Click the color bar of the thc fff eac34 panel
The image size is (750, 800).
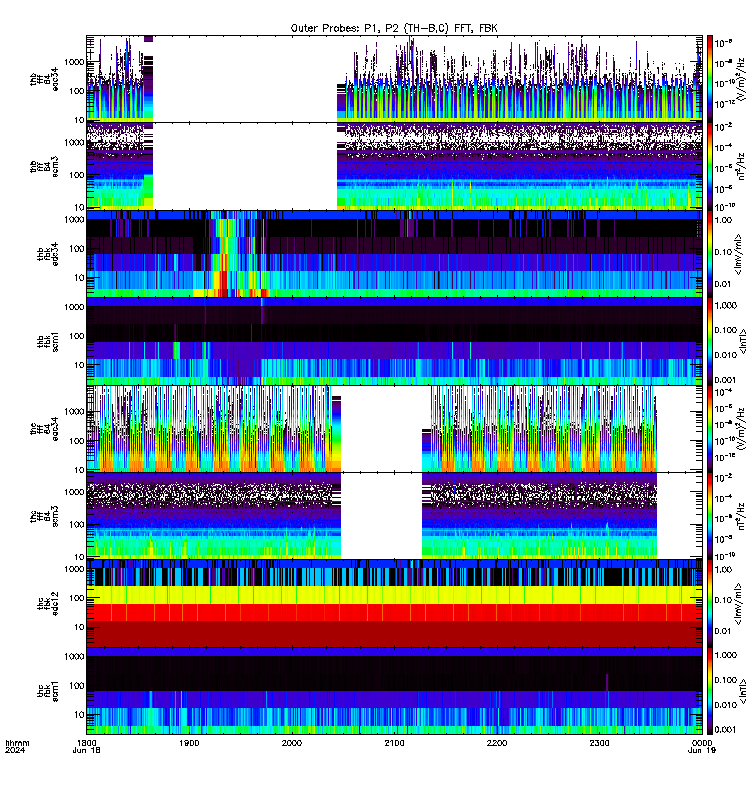click(x=709, y=429)
